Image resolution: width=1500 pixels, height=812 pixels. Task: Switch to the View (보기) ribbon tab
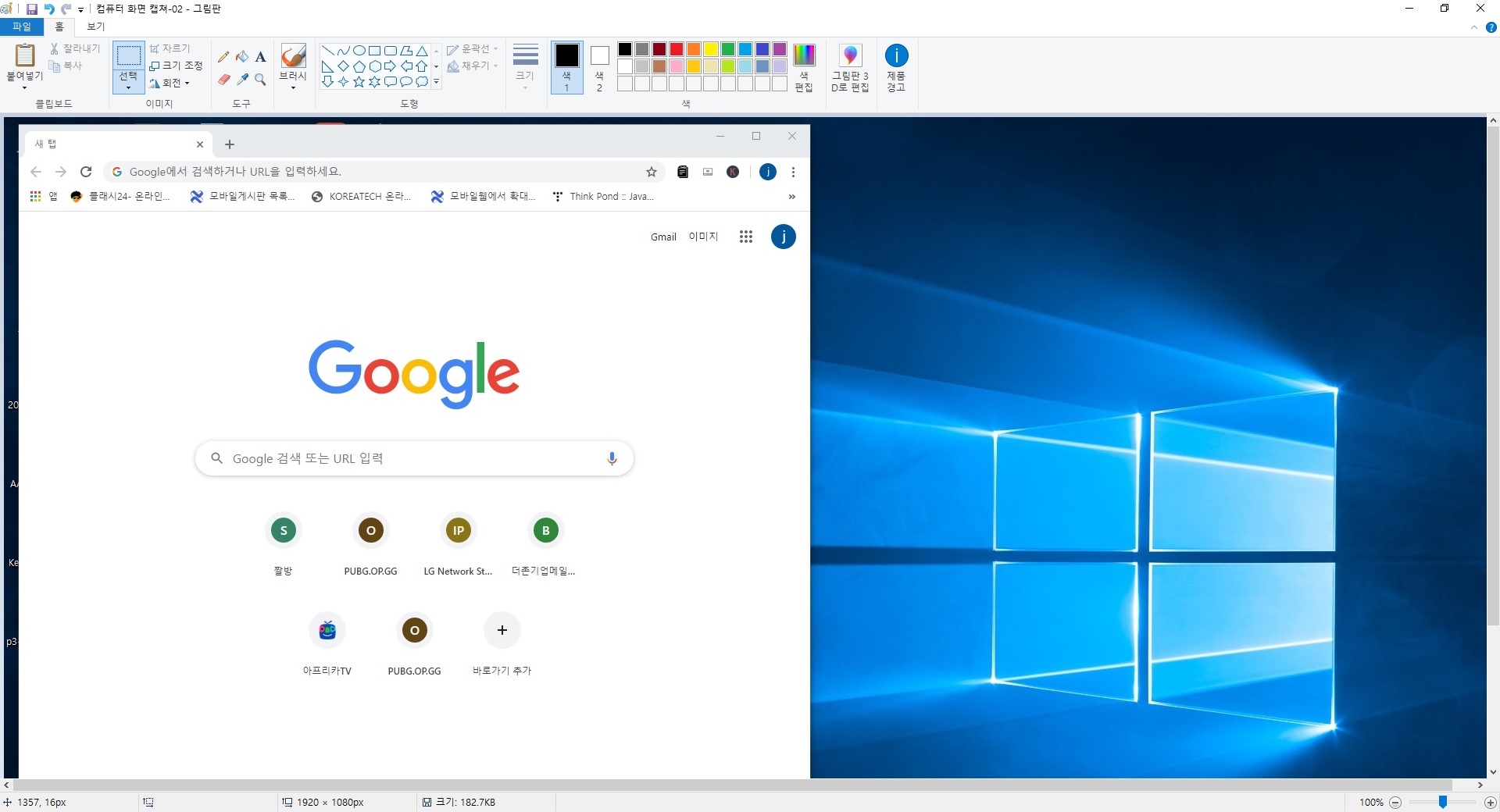tap(95, 27)
